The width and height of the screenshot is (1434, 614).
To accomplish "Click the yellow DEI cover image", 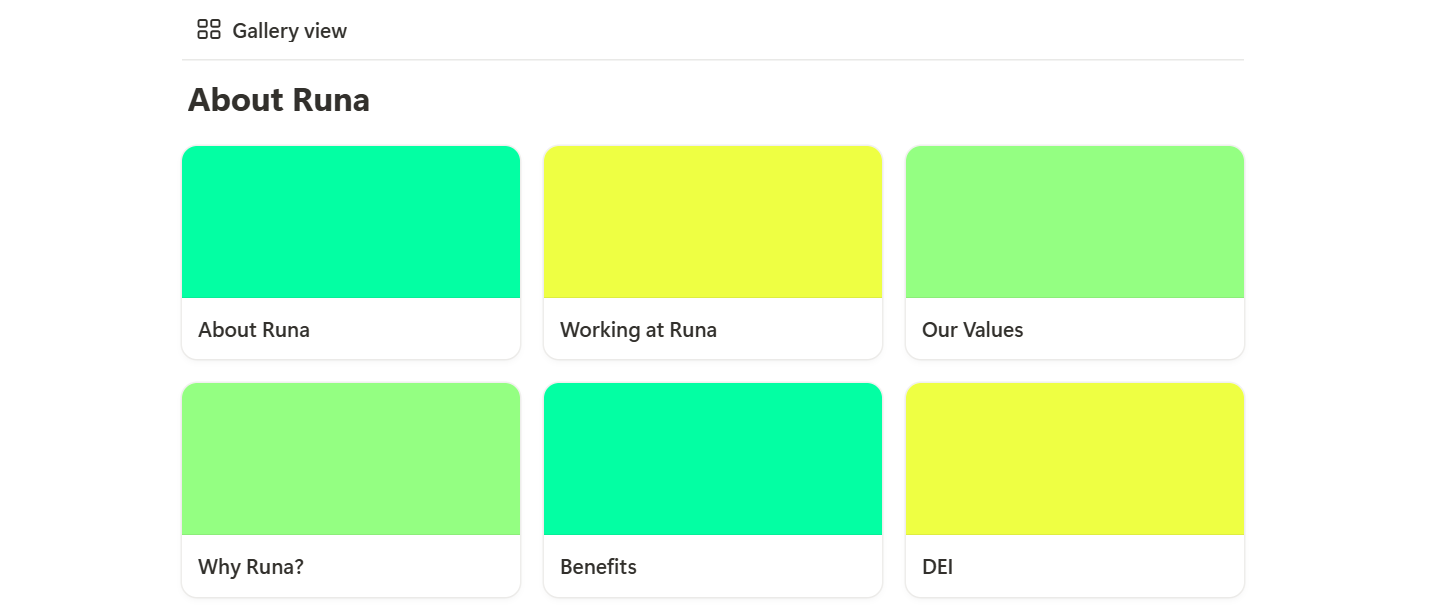I will tap(1075, 459).
